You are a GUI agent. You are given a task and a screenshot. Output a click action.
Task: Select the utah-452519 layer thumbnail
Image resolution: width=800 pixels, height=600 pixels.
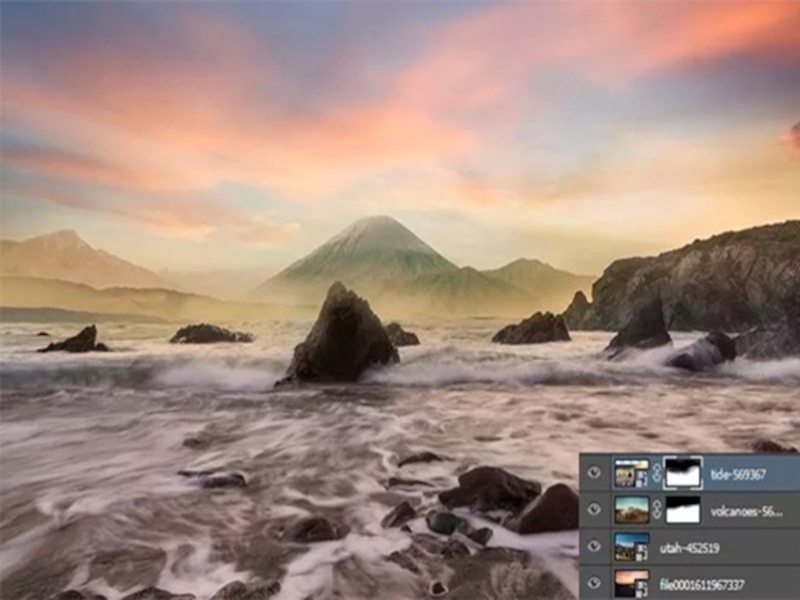[x=632, y=546]
